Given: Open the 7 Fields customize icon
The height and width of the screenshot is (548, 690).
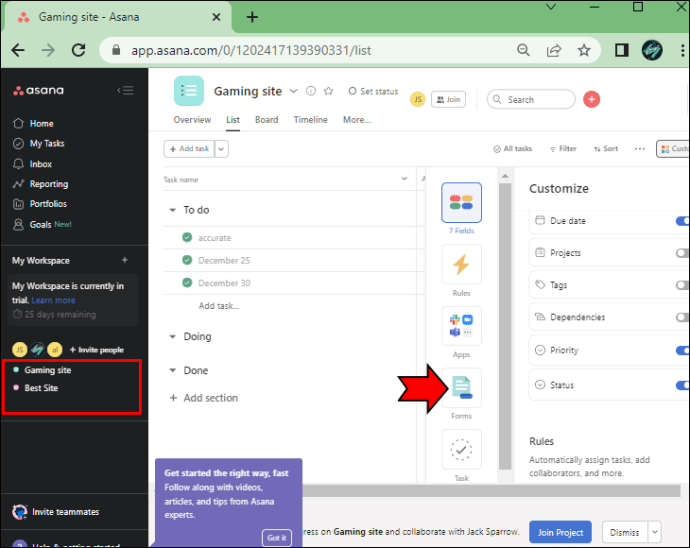Looking at the screenshot, I should pyautogui.click(x=461, y=202).
